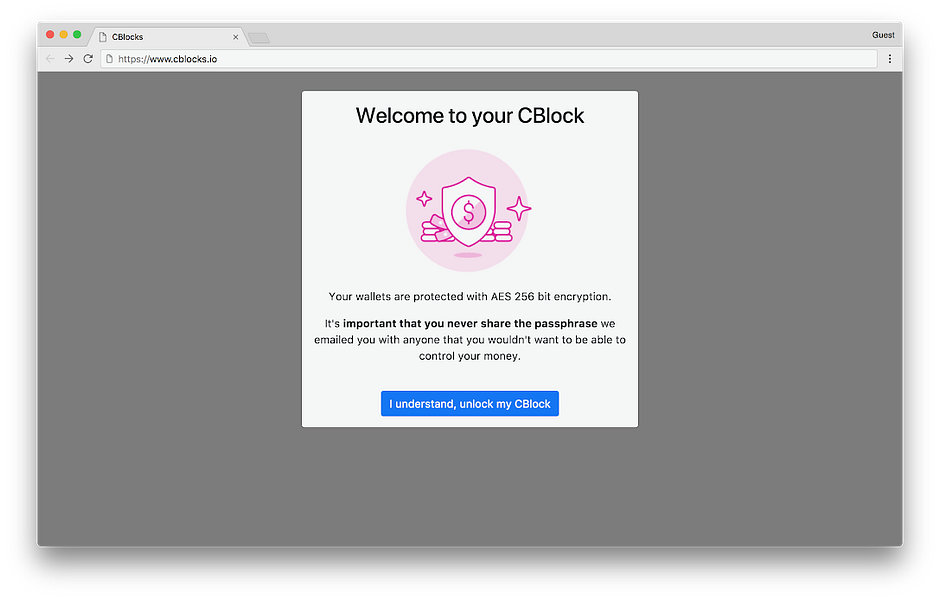This screenshot has height=600, width=940.
Task: Click the Guest profile label
Action: click(883, 35)
